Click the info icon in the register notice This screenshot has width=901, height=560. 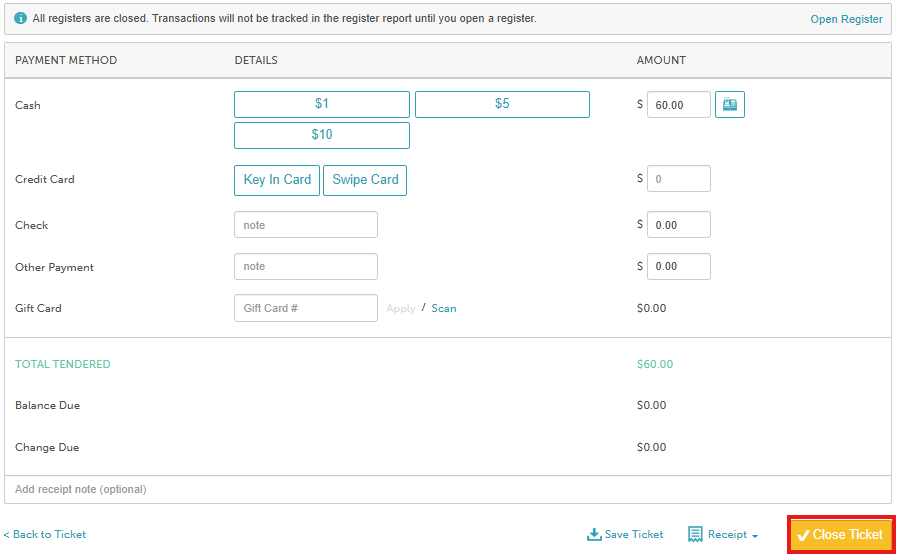pyautogui.click(x=20, y=18)
